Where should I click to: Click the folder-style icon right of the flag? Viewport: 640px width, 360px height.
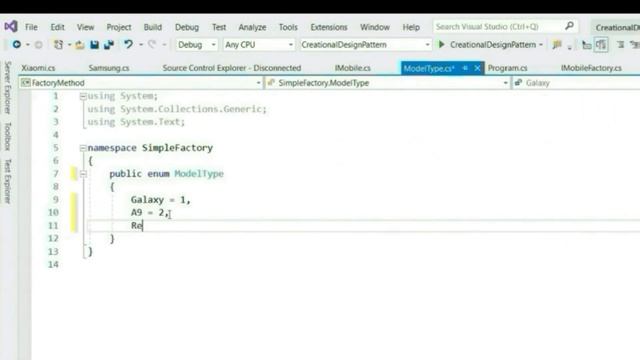coord(587,44)
